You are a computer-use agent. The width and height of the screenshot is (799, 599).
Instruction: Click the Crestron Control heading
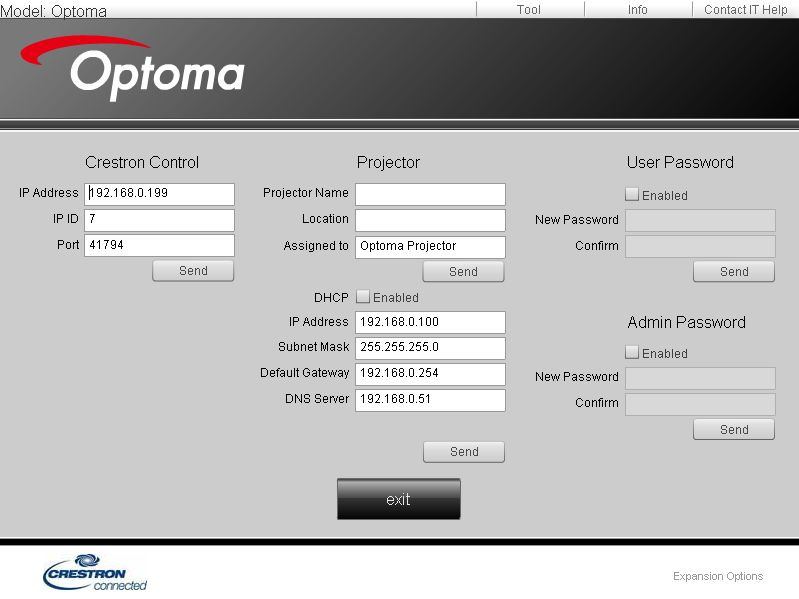point(142,162)
